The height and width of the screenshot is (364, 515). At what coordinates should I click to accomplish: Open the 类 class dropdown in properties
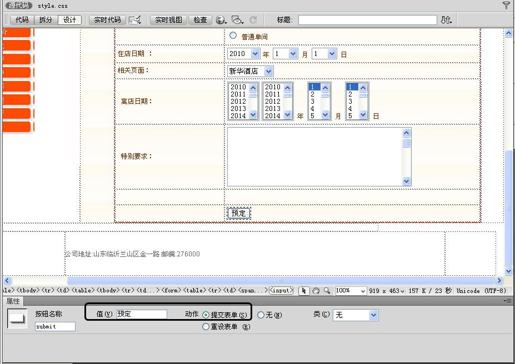click(x=355, y=315)
